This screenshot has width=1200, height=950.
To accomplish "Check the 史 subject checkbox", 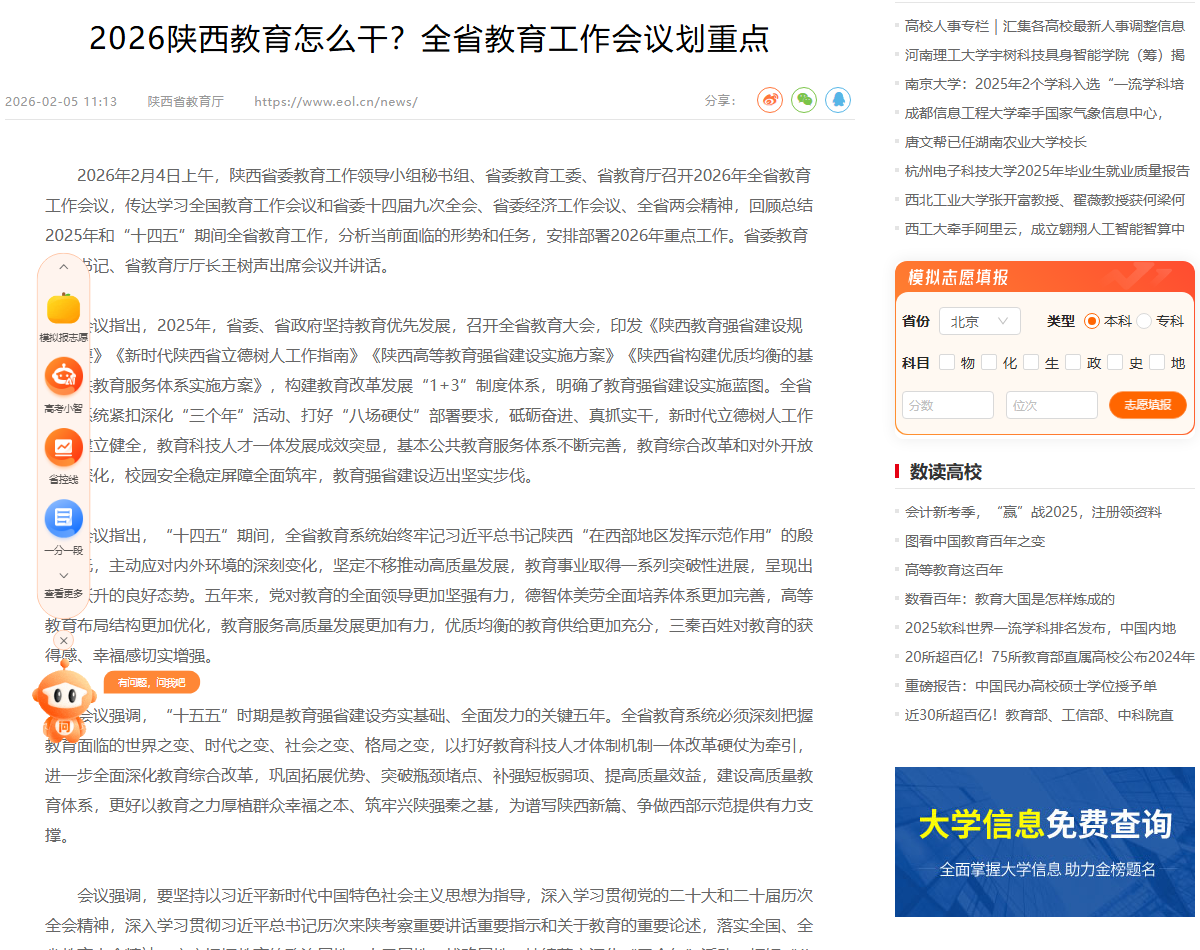I will point(1115,362).
